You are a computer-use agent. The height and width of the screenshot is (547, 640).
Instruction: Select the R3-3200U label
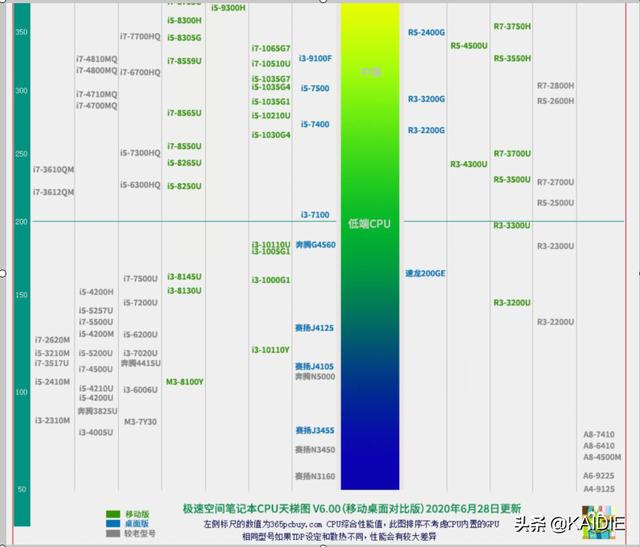(x=512, y=302)
